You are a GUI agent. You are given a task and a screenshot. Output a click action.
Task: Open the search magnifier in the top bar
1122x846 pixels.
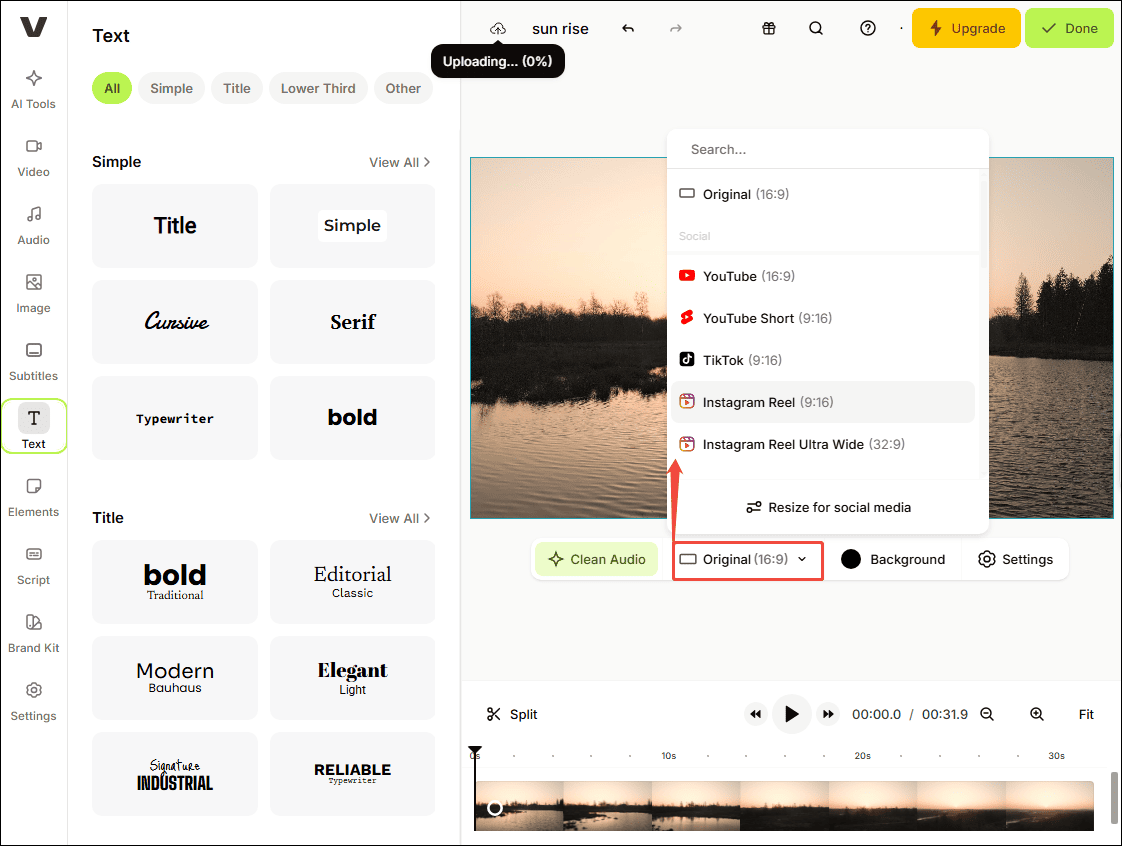click(816, 29)
